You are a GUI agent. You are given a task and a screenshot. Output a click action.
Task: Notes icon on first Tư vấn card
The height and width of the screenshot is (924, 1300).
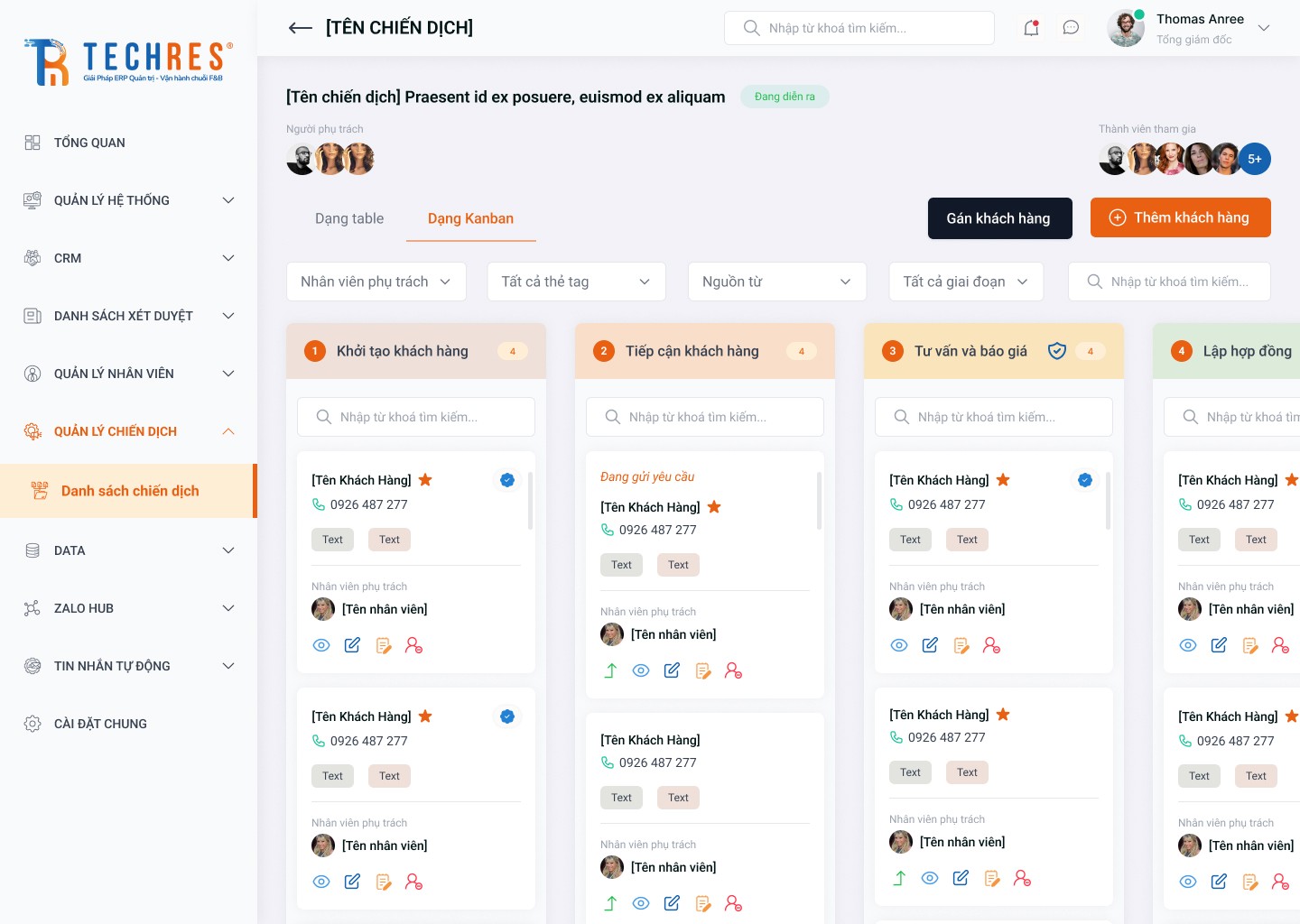tap(961, 645)
